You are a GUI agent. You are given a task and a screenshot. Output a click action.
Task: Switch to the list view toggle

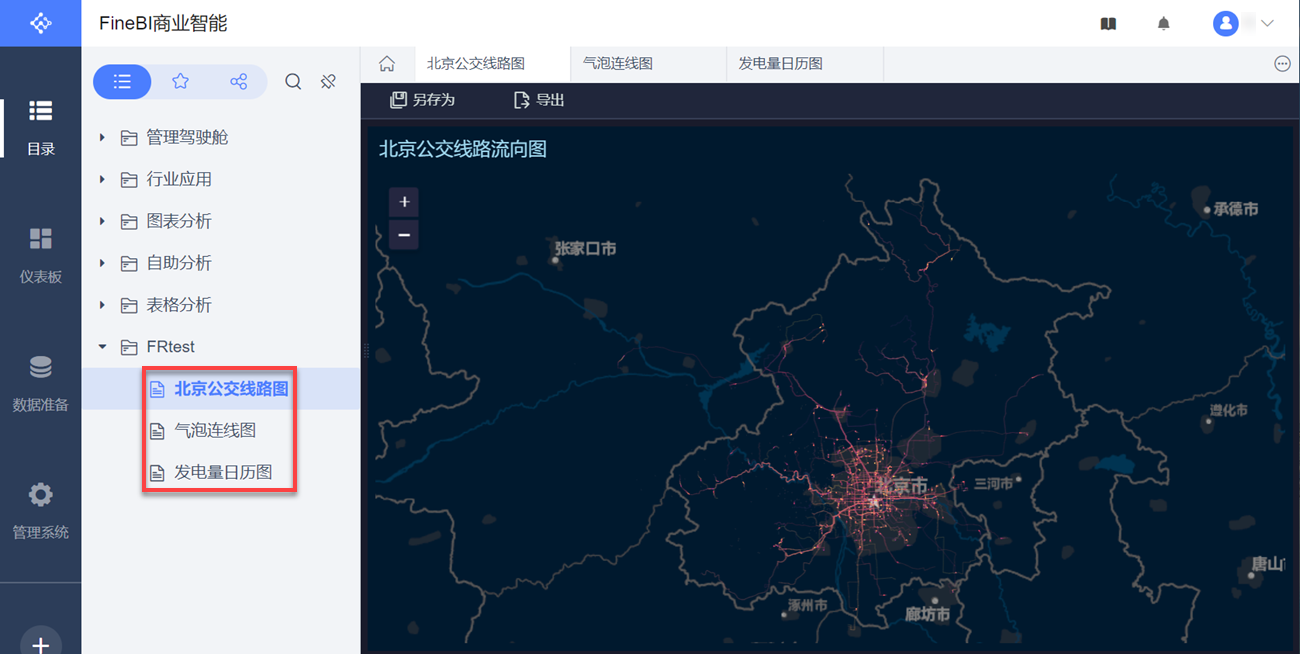pos(122,82)
